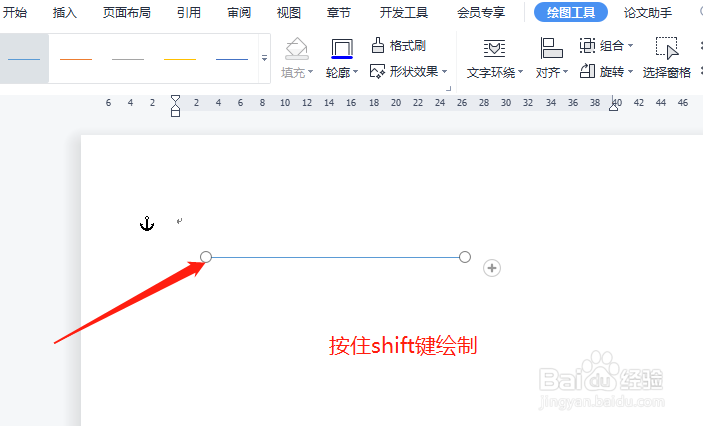The width and height of the screenshot is (703, 426).
Task: Click the 旋转 rotate icon
Action: coord(587,71)
